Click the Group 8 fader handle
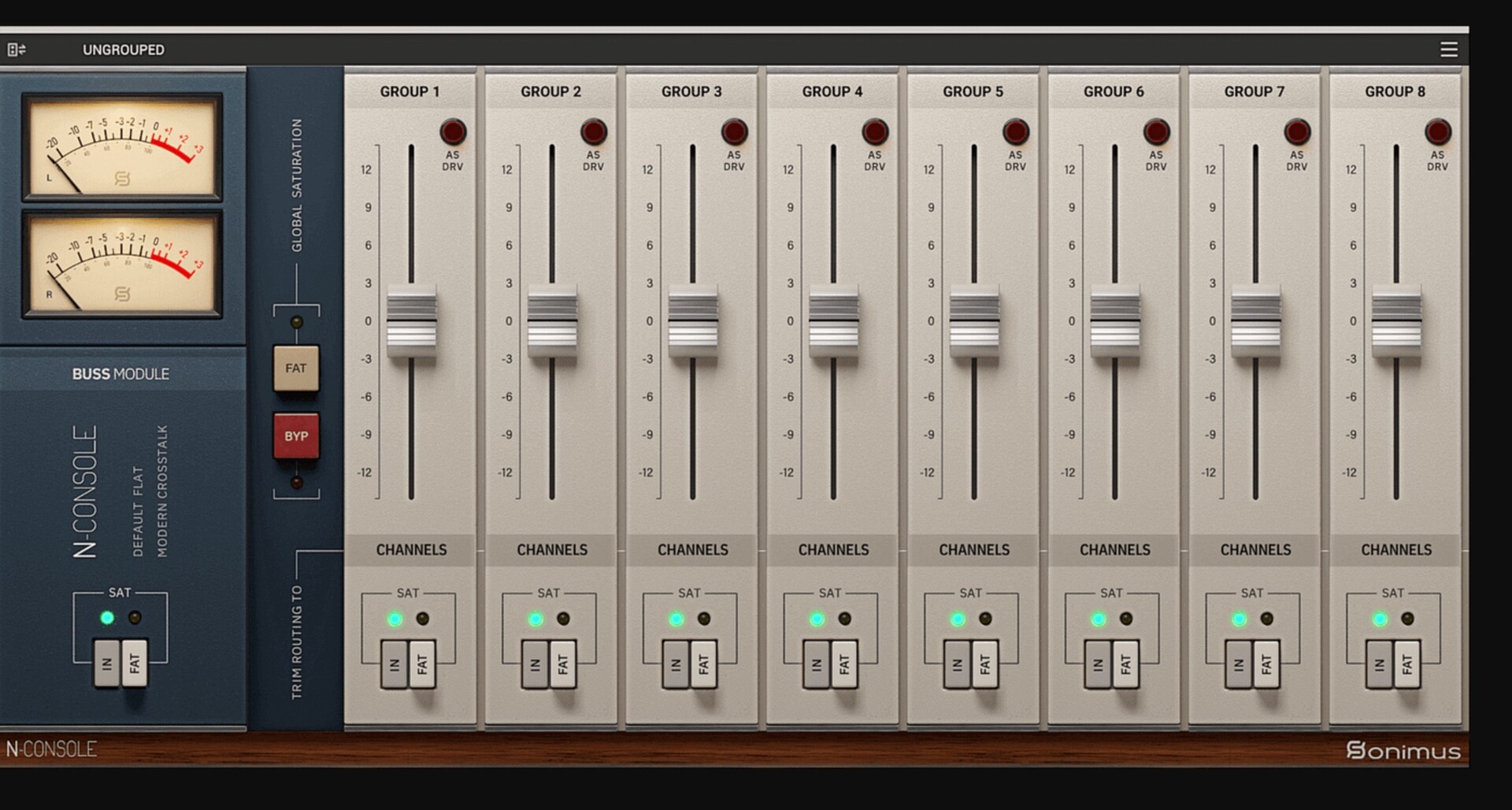 1396,321
